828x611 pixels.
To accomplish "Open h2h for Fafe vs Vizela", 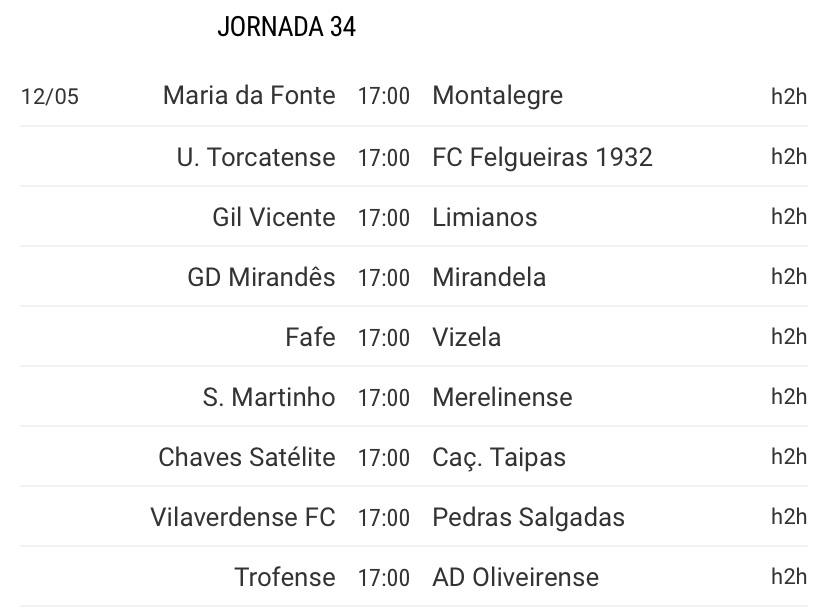I will (789, 336).
